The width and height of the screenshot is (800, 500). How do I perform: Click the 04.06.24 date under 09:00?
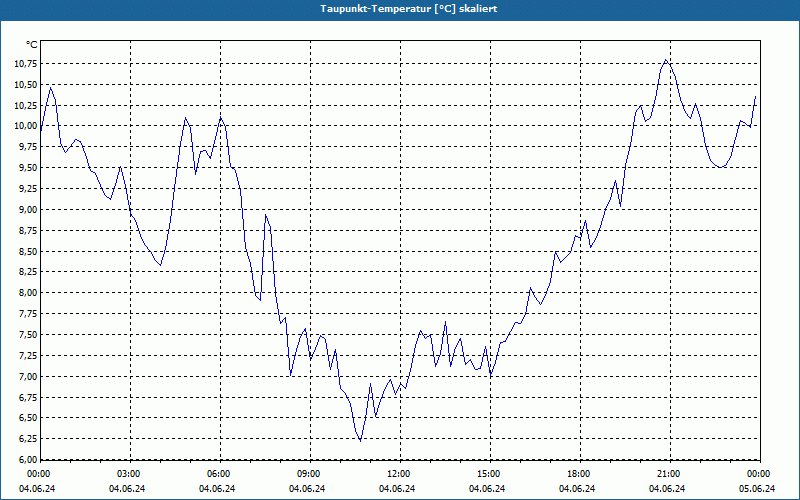(307, 489)
